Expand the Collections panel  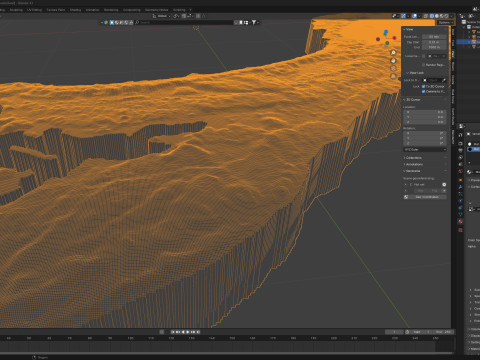click(425, 158)
